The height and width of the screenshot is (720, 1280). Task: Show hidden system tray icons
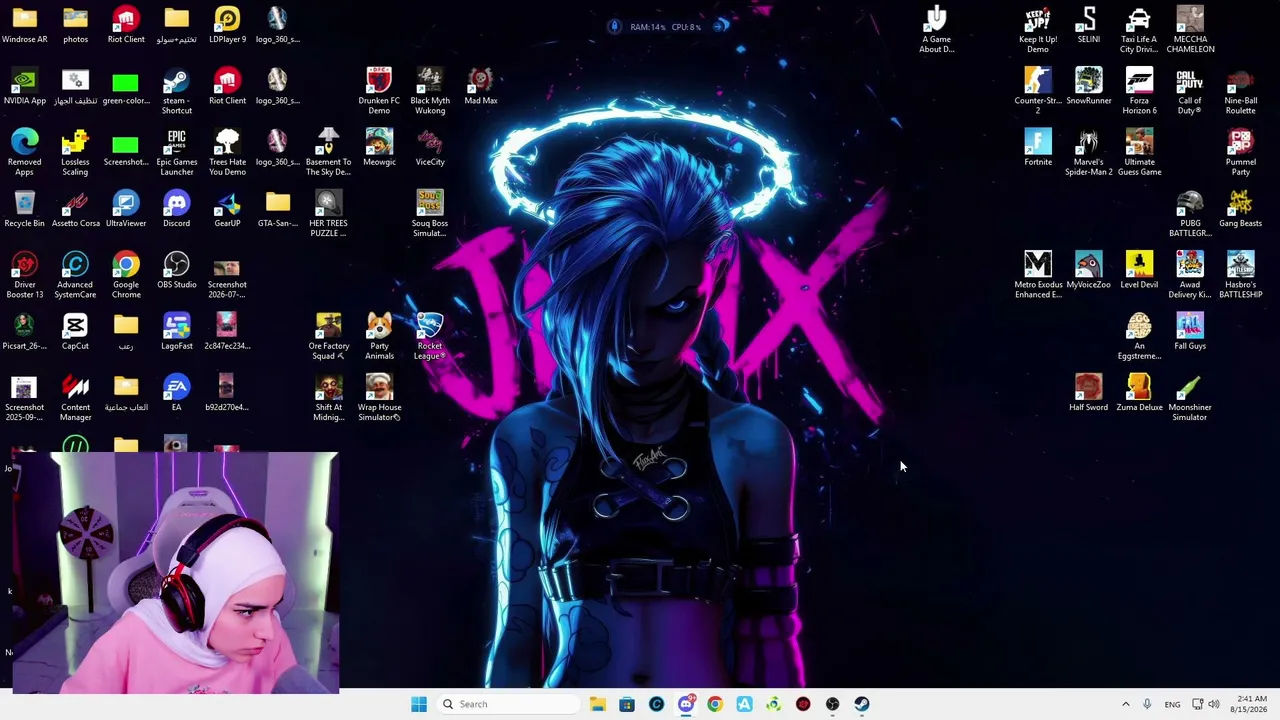1125,704
